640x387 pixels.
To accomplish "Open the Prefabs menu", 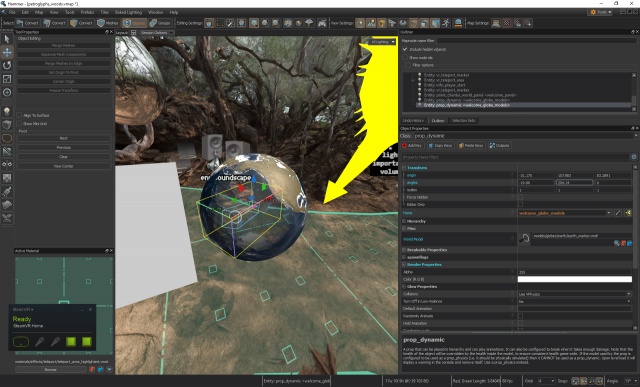I will 87,12.
